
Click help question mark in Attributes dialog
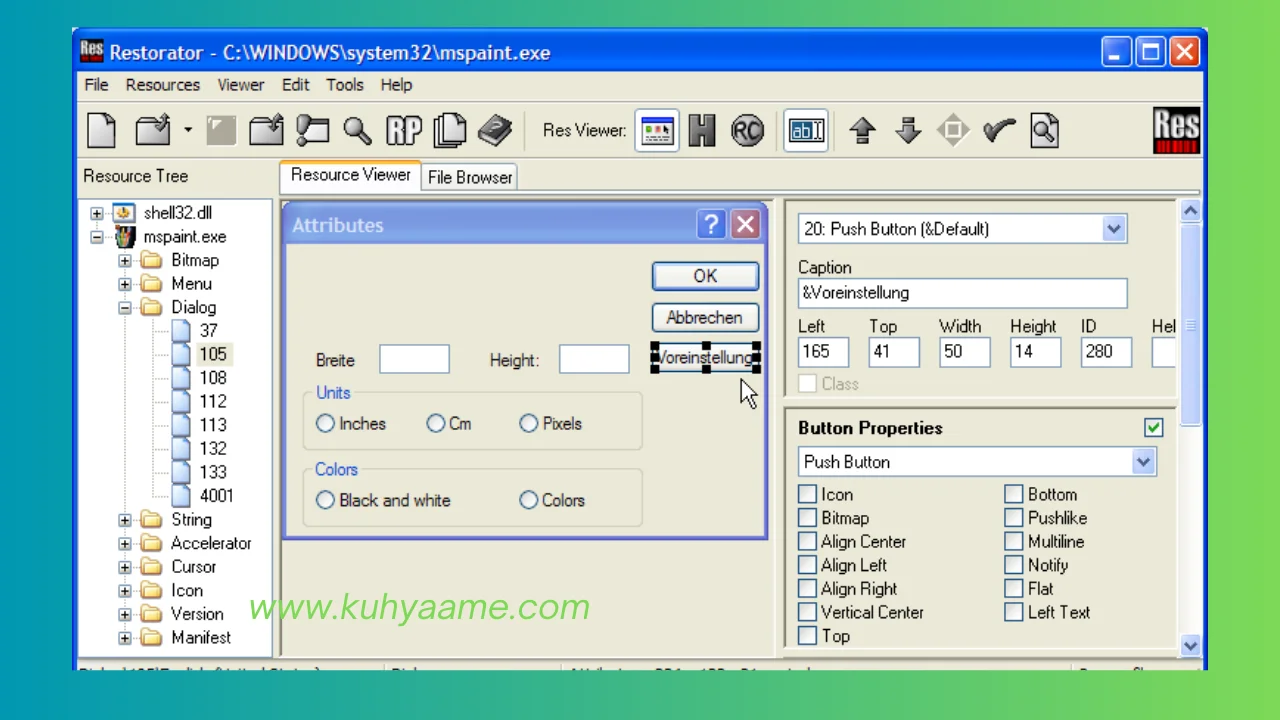[x=711, y=224]
